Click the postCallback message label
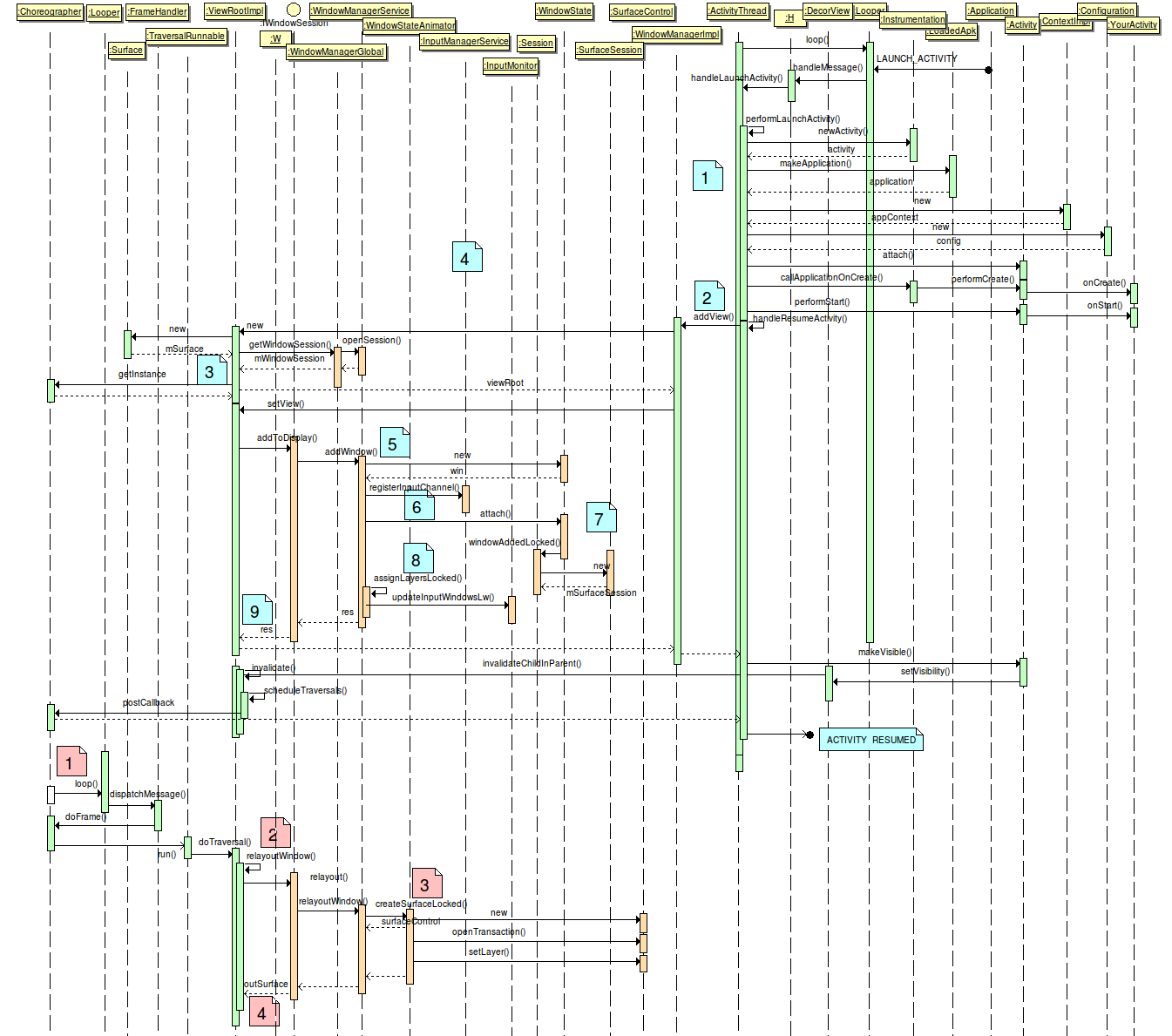Viewport: 1172px width, 1036px height. point(148,703)
